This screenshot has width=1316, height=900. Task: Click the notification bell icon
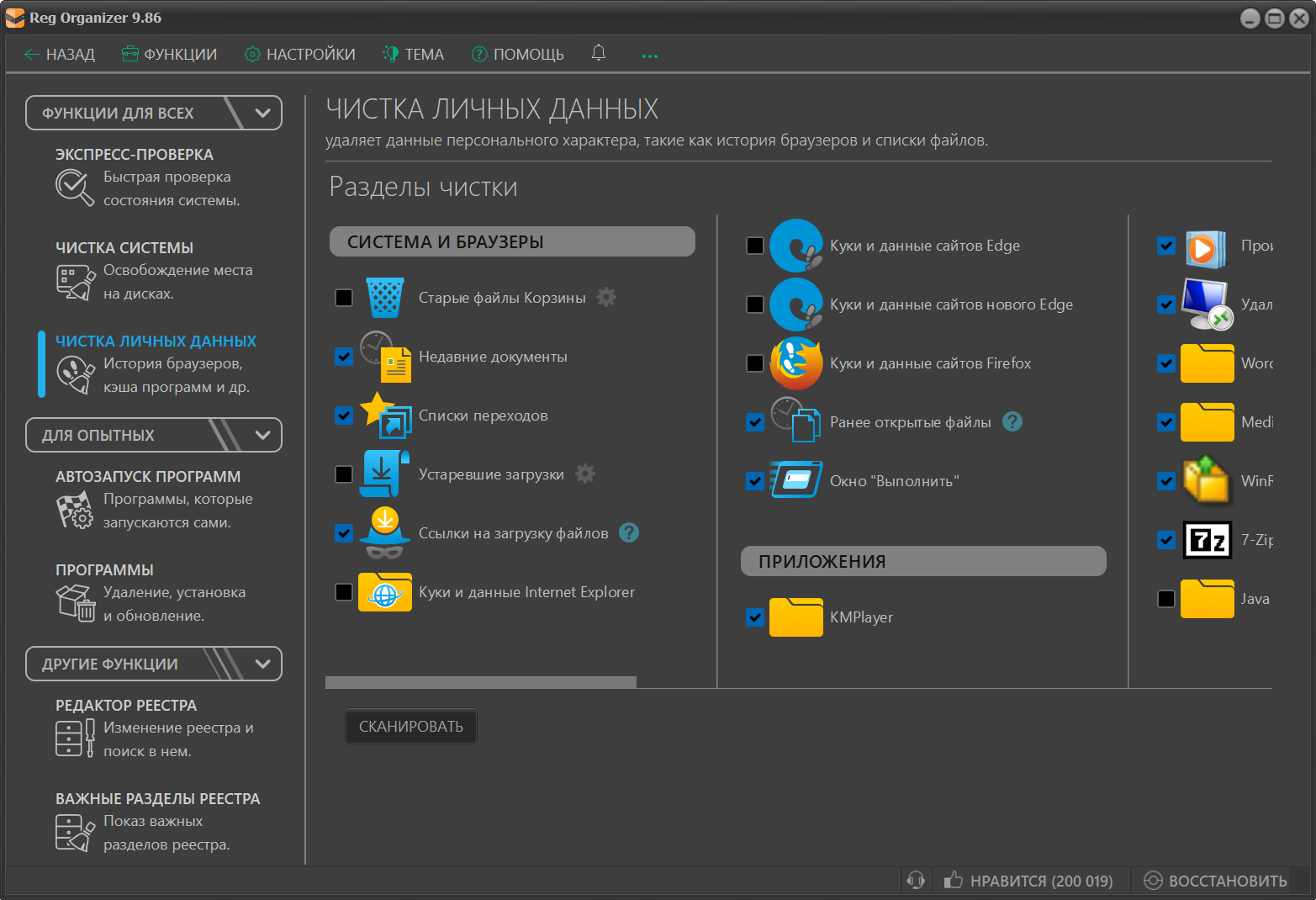598,53
